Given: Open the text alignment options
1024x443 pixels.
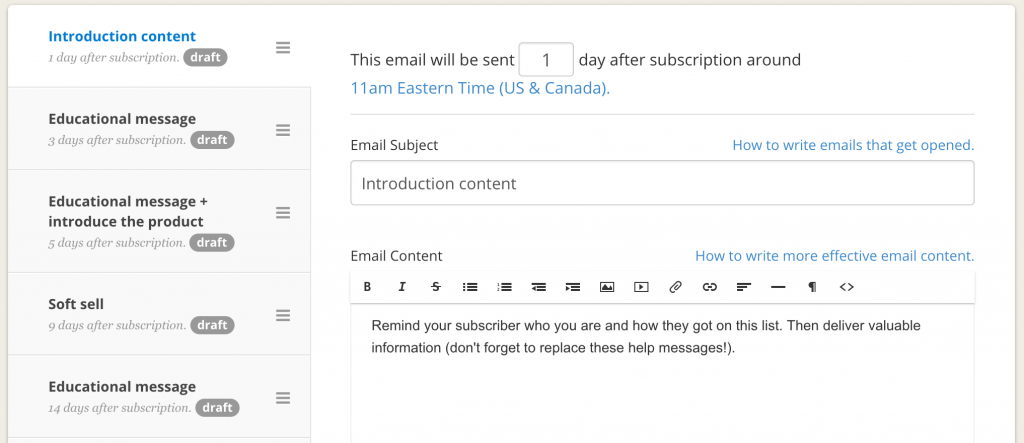Looking at the screenshot, I should [x=744, y=287].
